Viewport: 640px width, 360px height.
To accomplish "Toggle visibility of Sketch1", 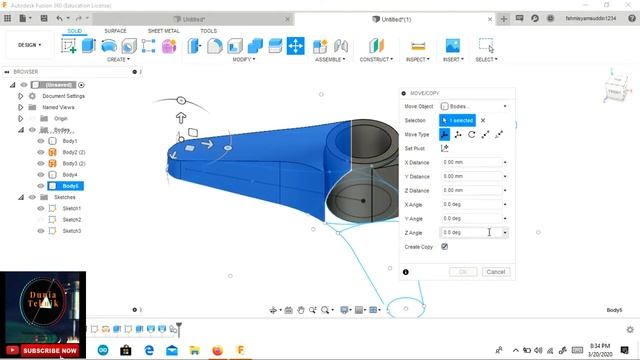I will (40, 208).
